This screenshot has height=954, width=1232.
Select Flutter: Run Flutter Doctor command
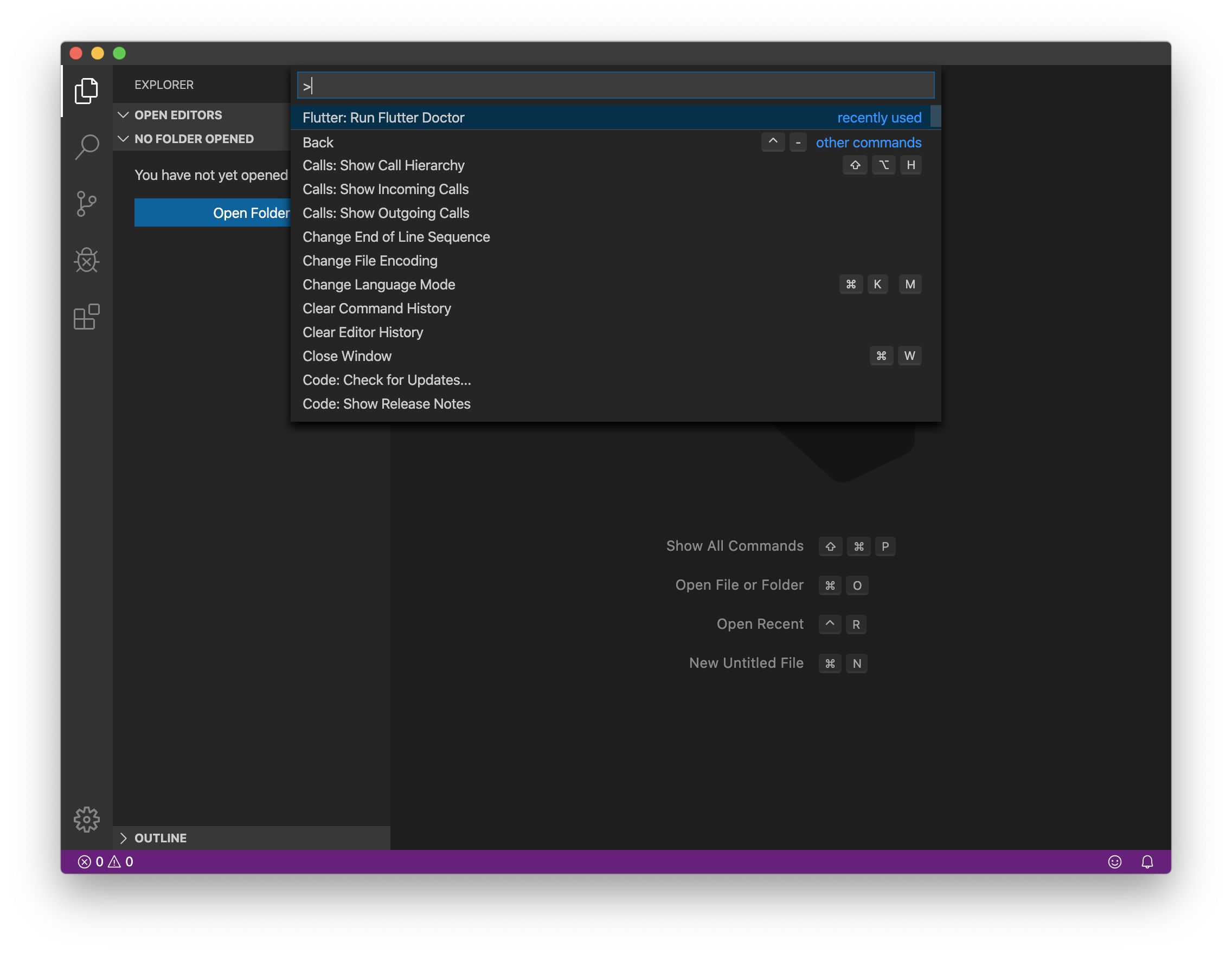[x=383, y=118]
